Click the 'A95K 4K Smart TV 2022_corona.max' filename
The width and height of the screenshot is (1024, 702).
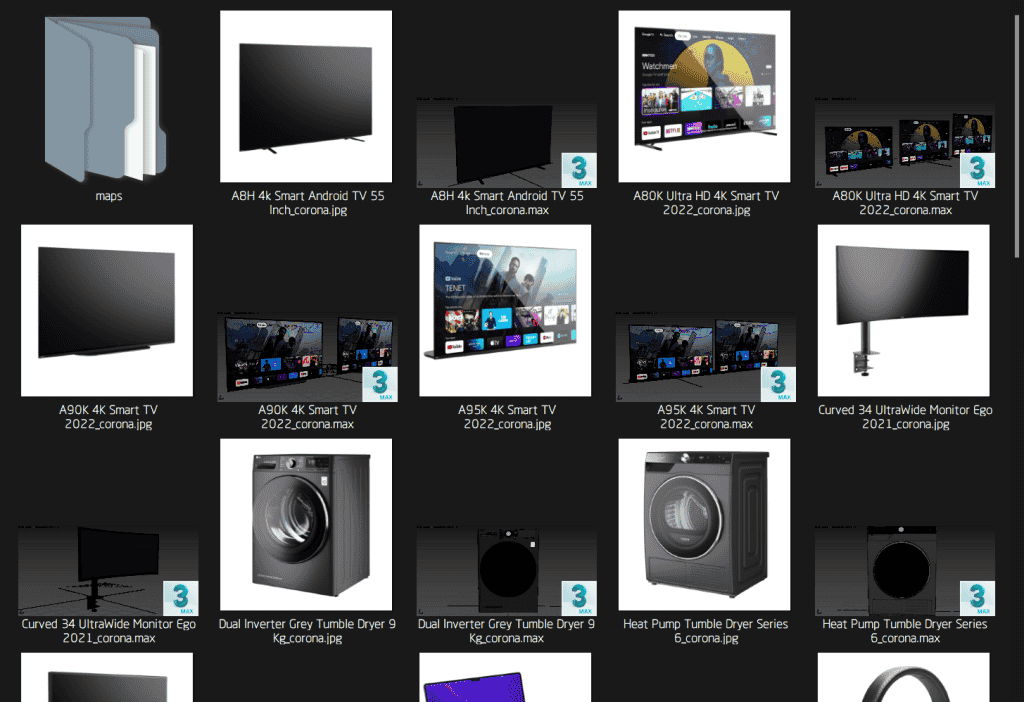706,417
